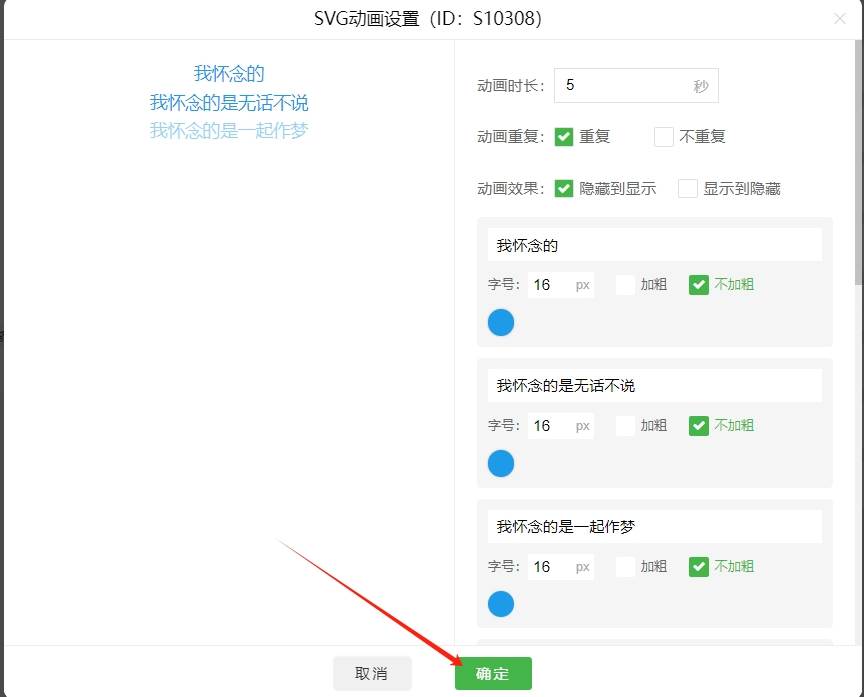864x697 pixels.
Task: Open color swatch for 我怀念的是无话不说
Action: [x=501, y=463]
